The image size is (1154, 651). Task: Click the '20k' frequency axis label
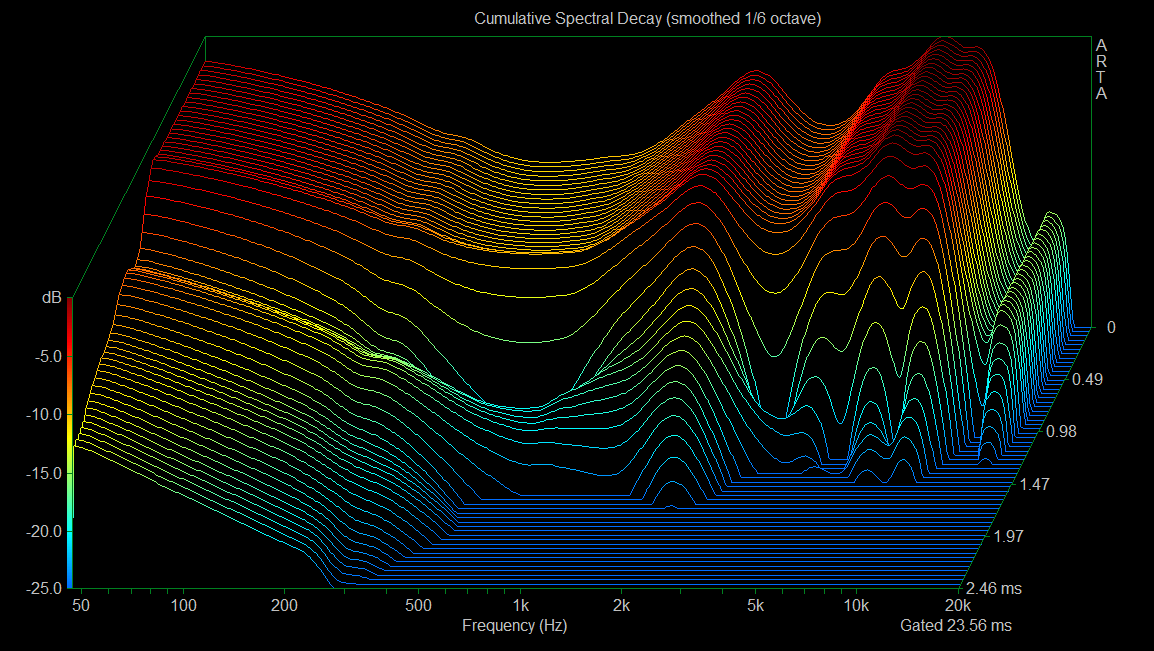point(957,605)
